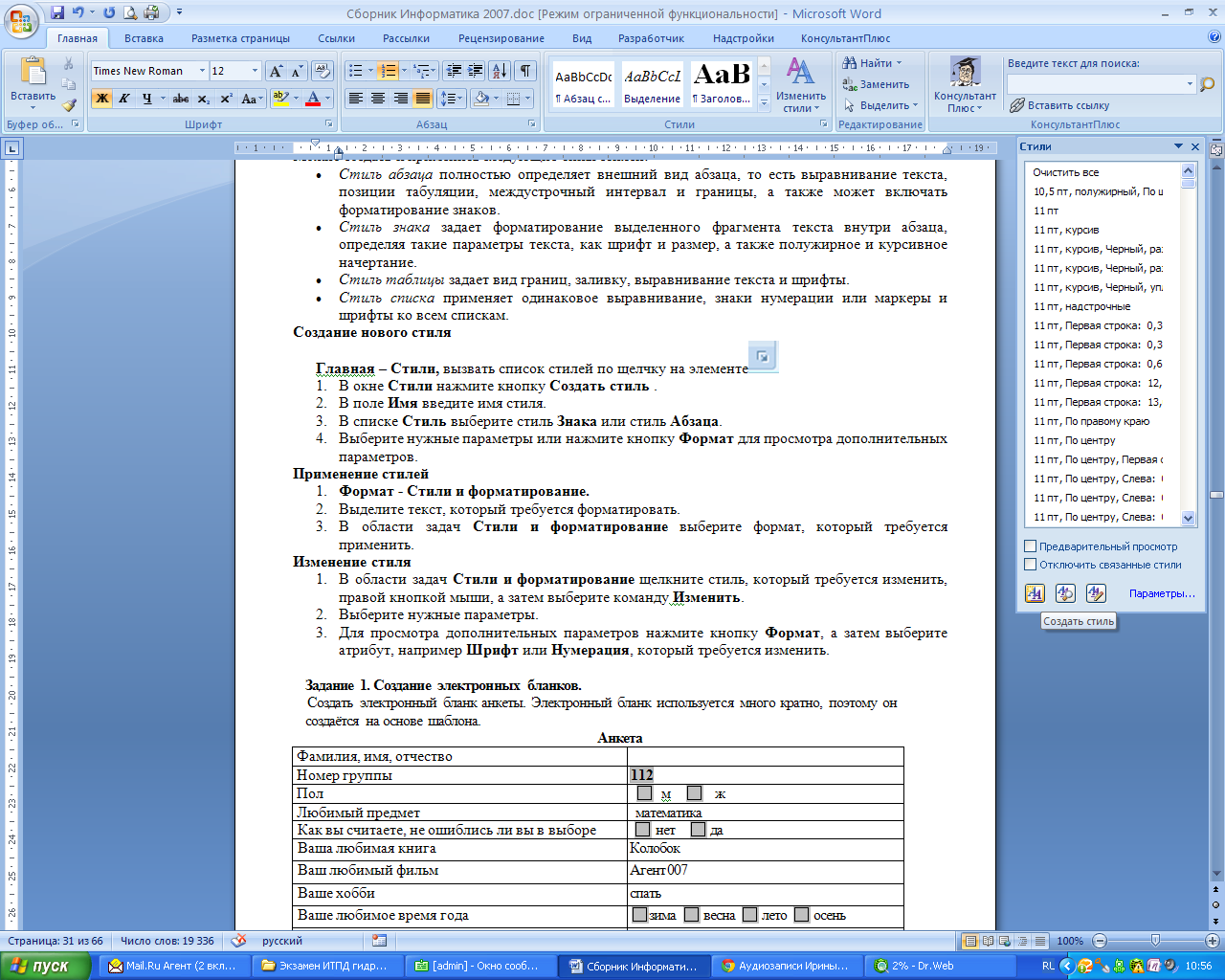Apply strikethrough (abc) formatting
This screenshot has width=1225, height=980.
[x=181, y=99]
